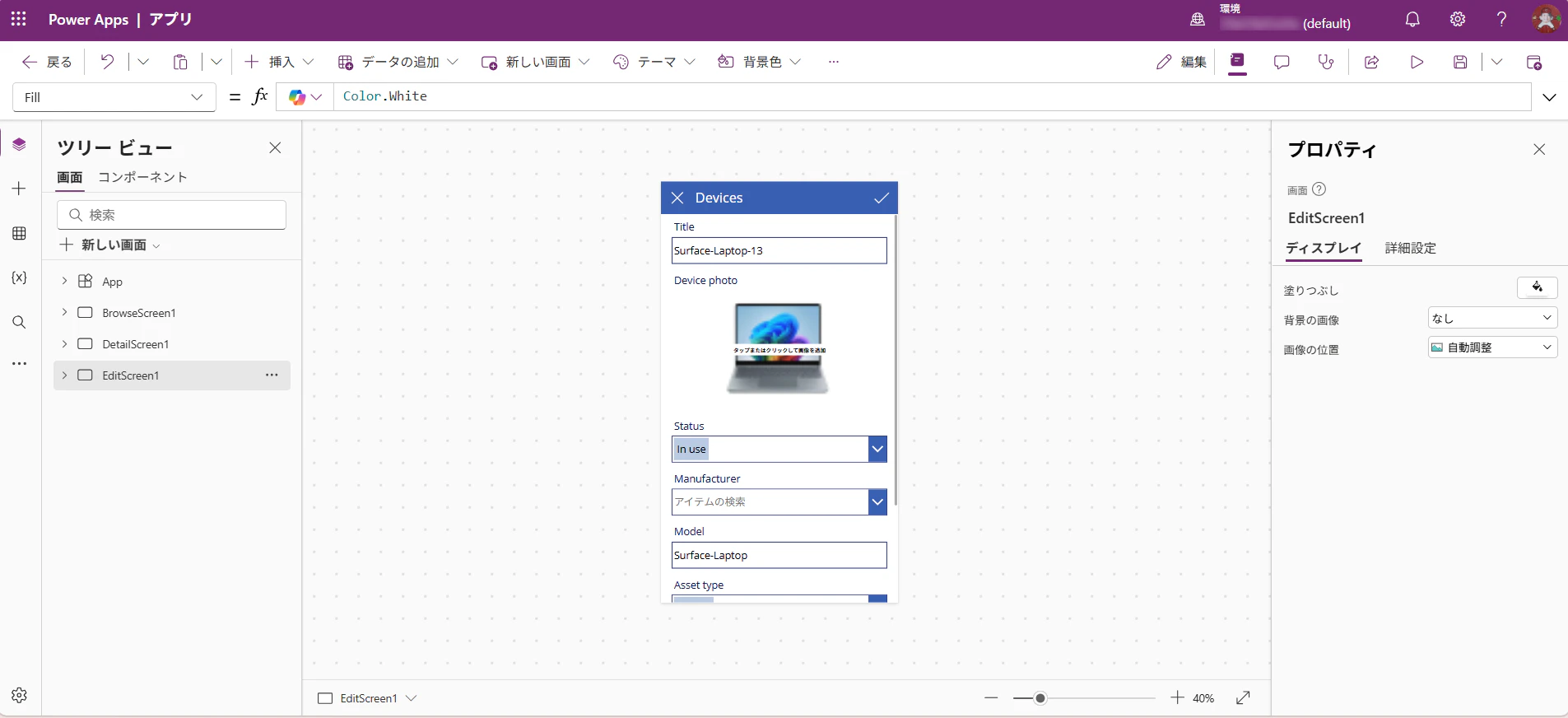
Task: Open the comments icon
Action: point(1282,62)
